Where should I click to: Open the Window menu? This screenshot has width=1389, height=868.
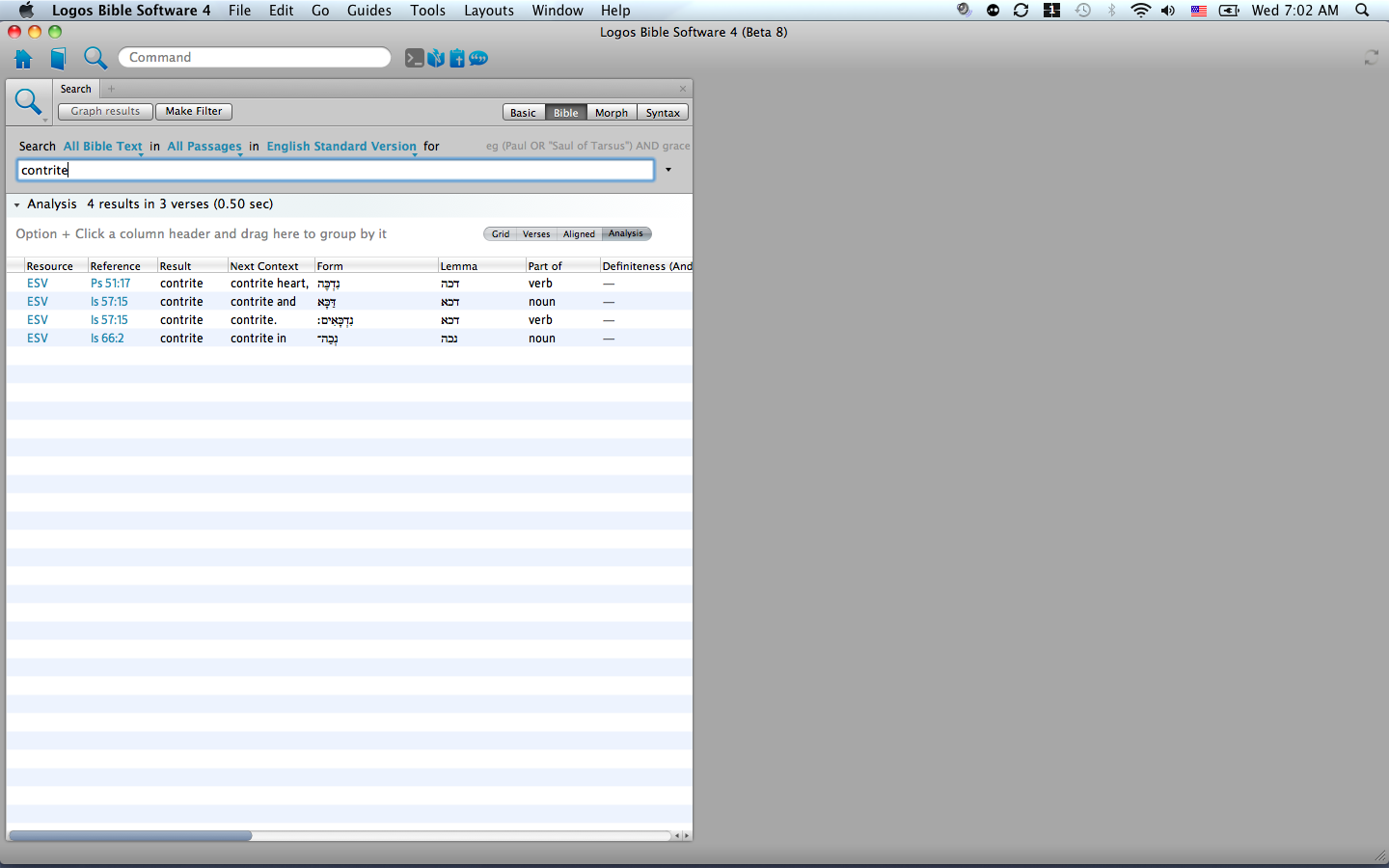[558, 10]
